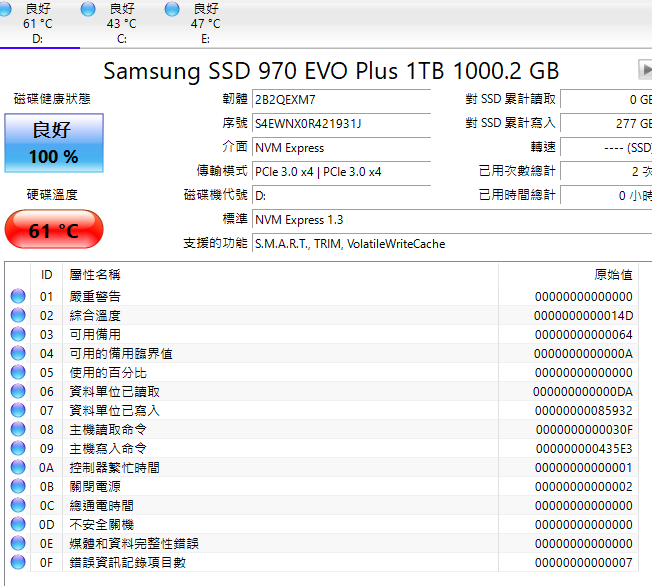
Task: Click status orb for attribute 0B
Action: click(18, 486)
